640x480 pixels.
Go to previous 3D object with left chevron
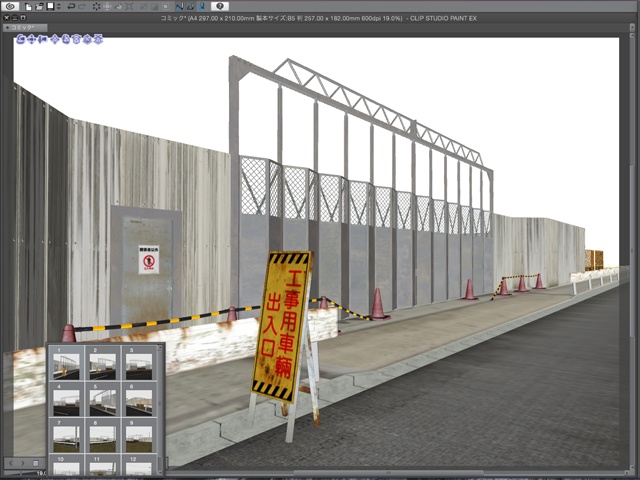pos(11,463)
